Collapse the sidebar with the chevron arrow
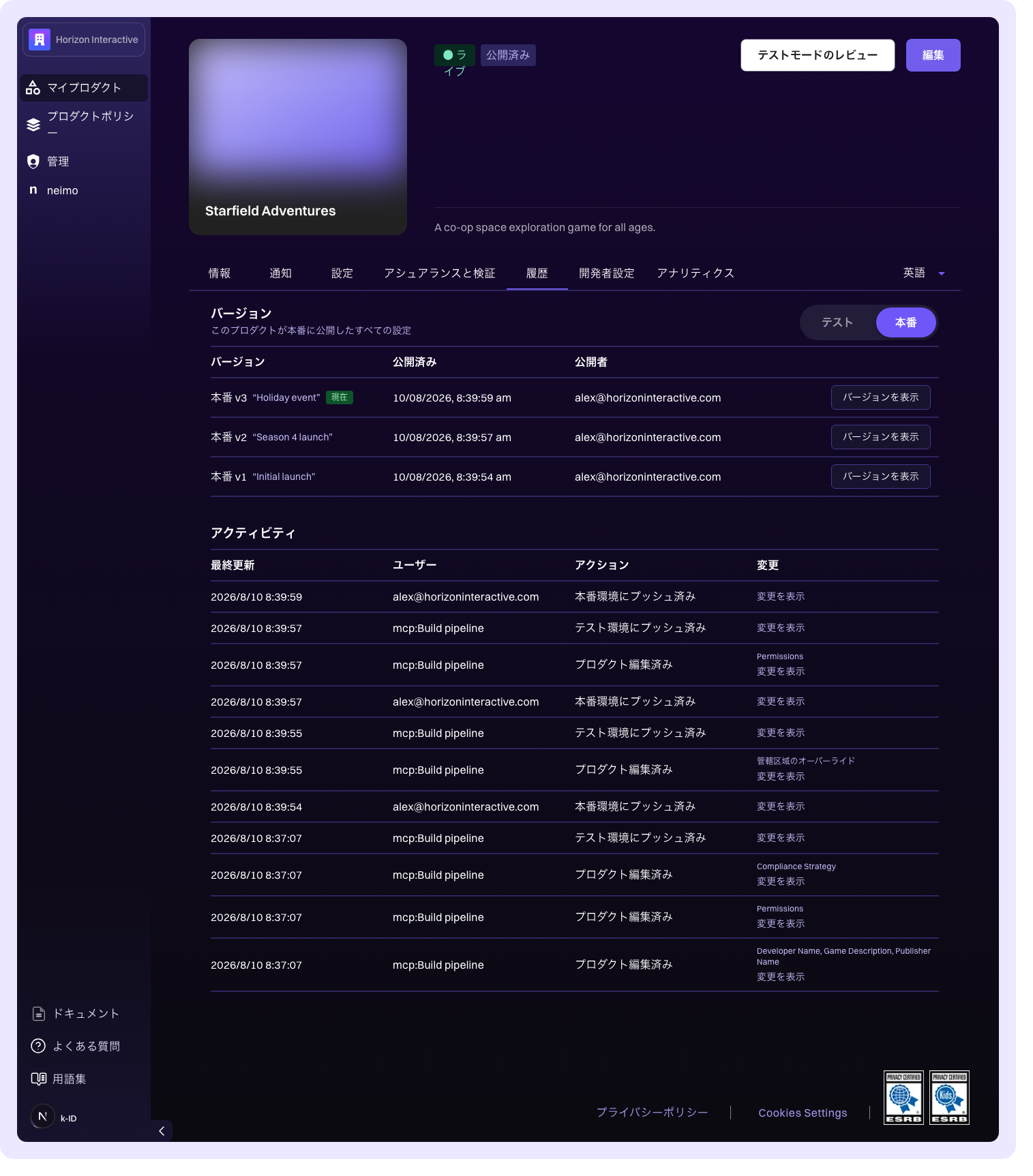Screen dimensions: 1033x1176 coord(162,1131)
